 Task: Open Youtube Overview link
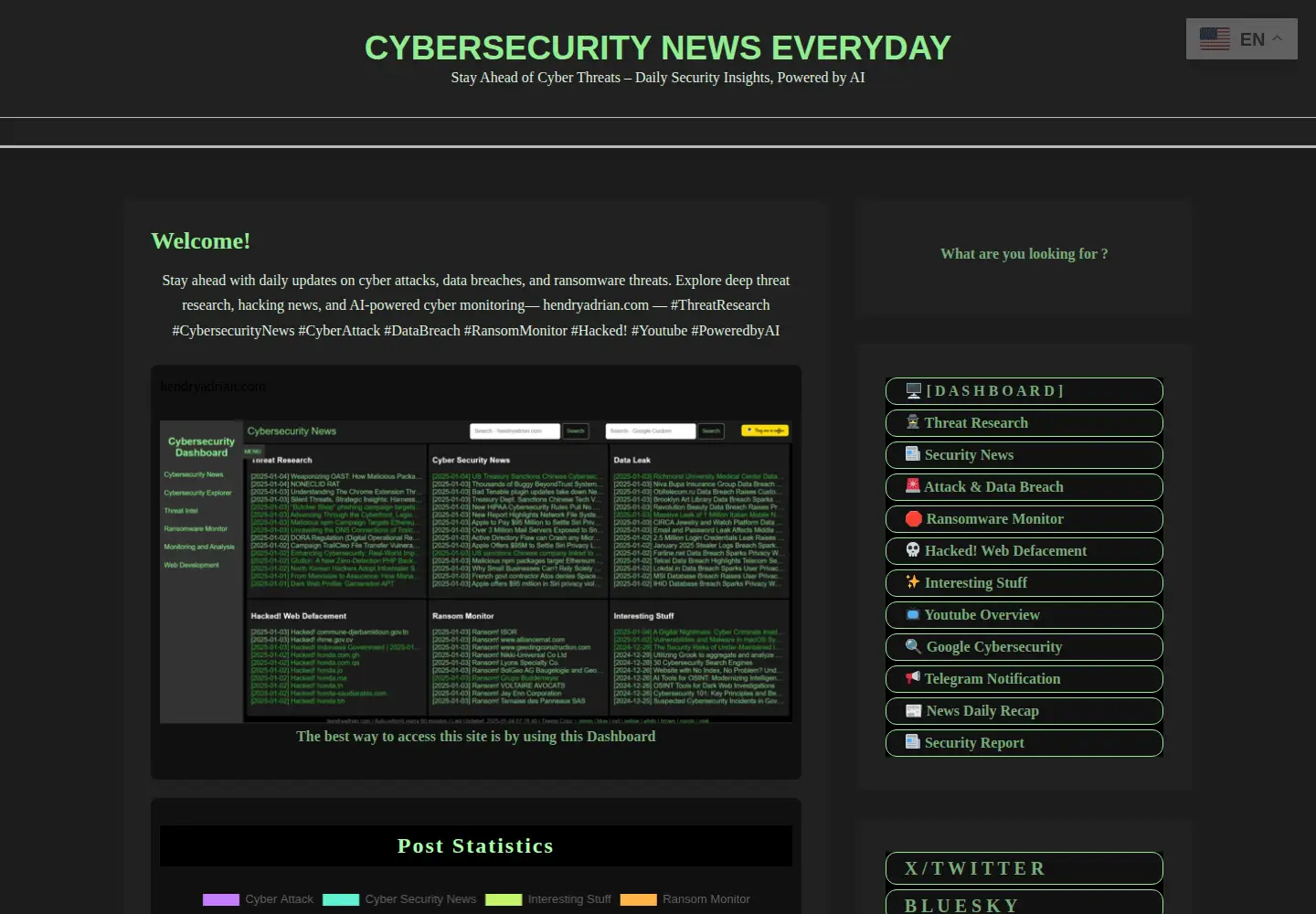click(x=1024, y=615)
